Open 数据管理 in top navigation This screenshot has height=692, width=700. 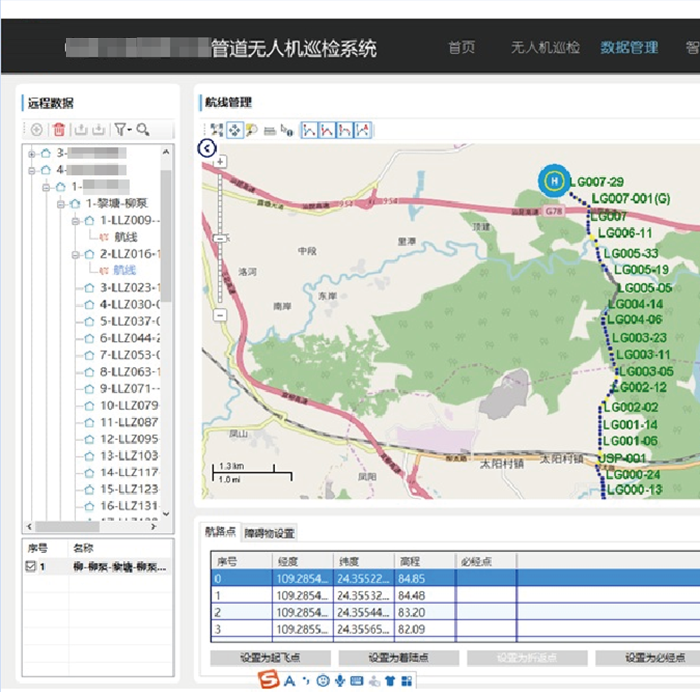point(629,47)
